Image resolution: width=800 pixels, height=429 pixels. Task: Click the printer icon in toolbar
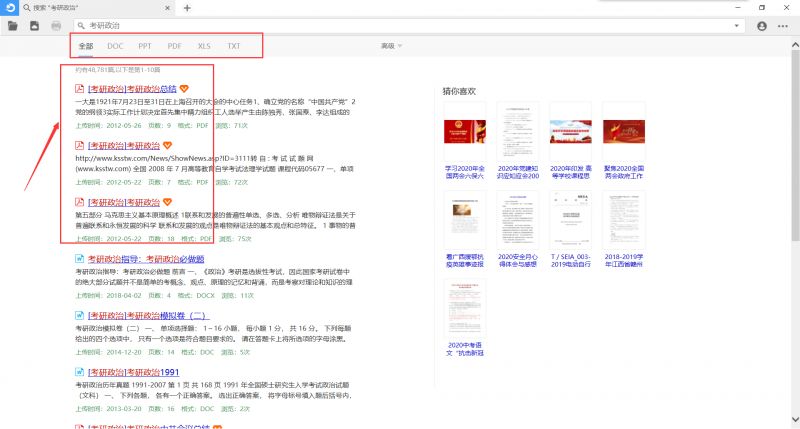(56, 26)
